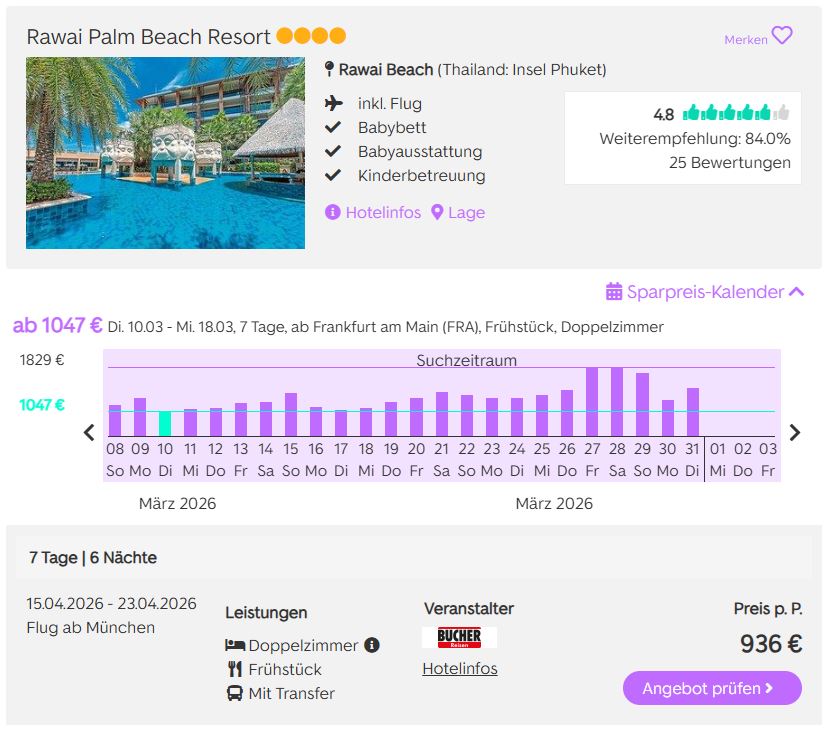
Task: Click the Bucher Reisen operator logo
Action: [459, 637]
